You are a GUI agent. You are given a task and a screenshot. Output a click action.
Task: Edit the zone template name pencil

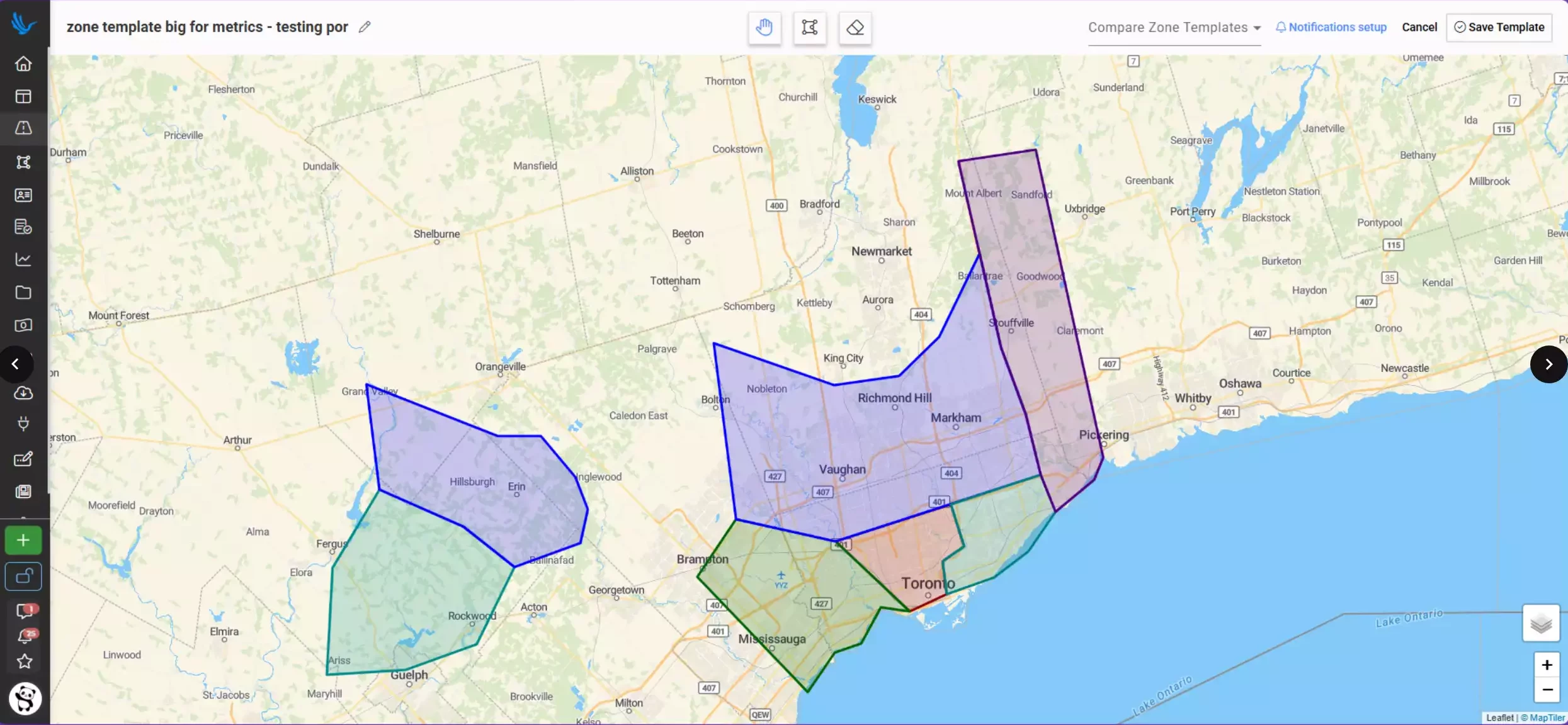tap(365, 27)
